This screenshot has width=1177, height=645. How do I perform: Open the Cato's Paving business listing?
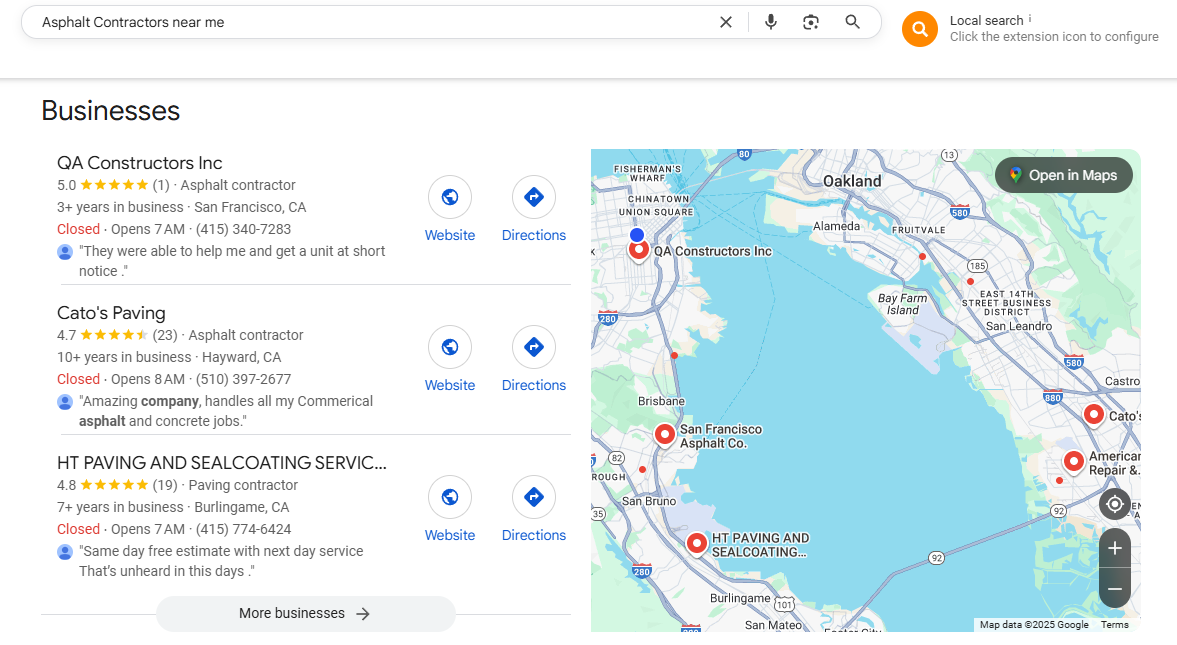coord(111,313)
